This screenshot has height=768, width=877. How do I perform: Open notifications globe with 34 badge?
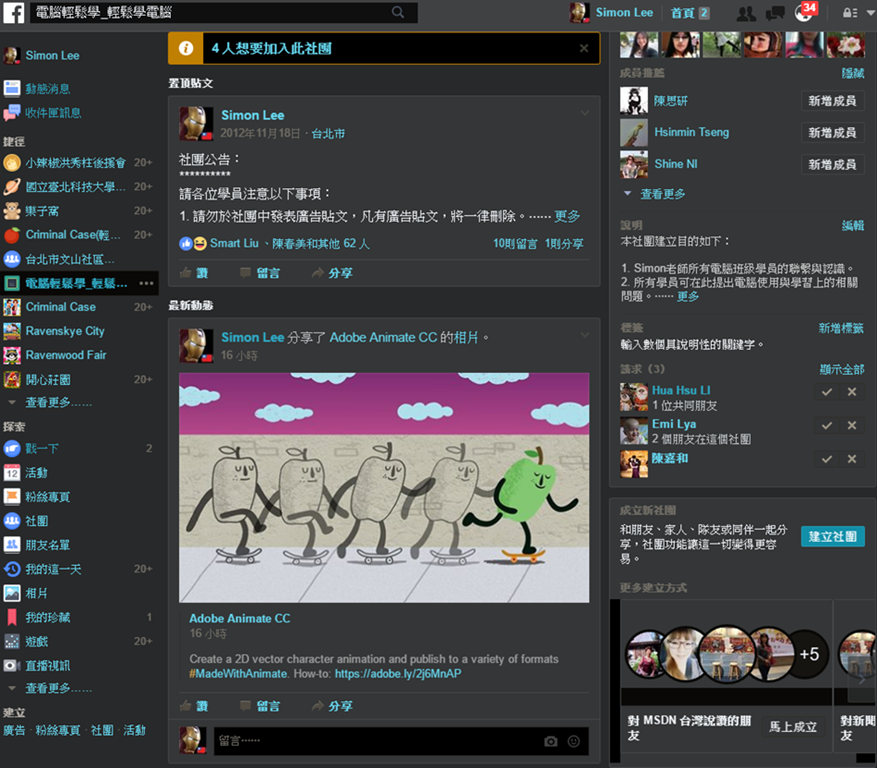(805, 12)
